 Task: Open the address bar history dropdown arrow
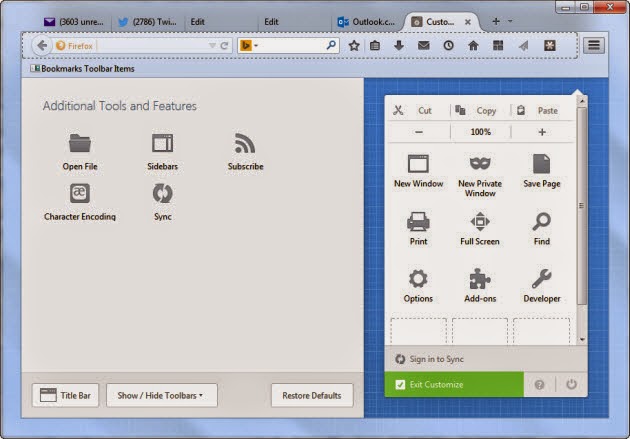pos(212,46)
